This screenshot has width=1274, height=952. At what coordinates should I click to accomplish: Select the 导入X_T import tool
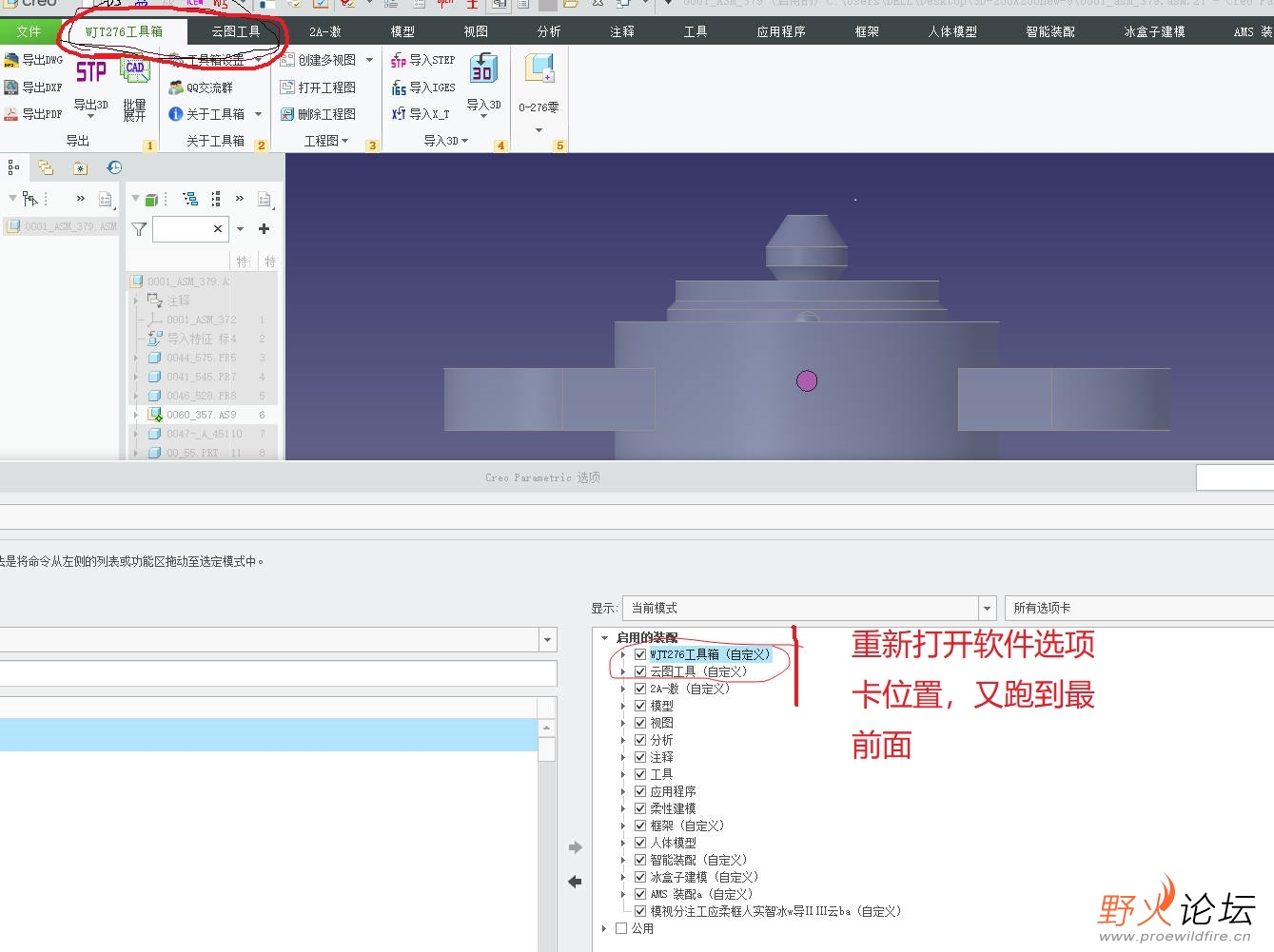coord(421,113)
